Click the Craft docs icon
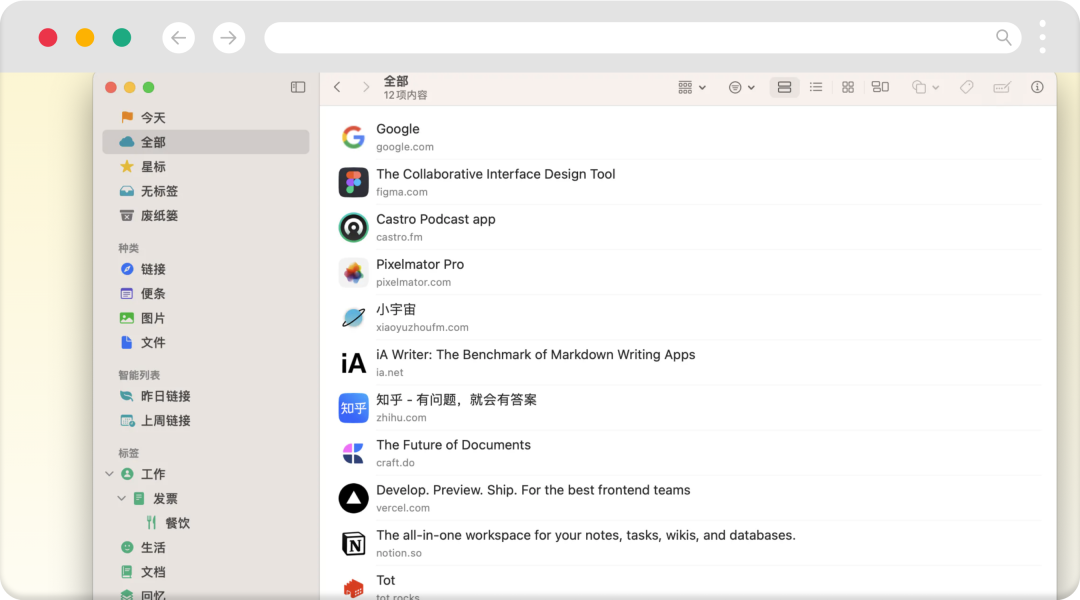 coord(353,453)
